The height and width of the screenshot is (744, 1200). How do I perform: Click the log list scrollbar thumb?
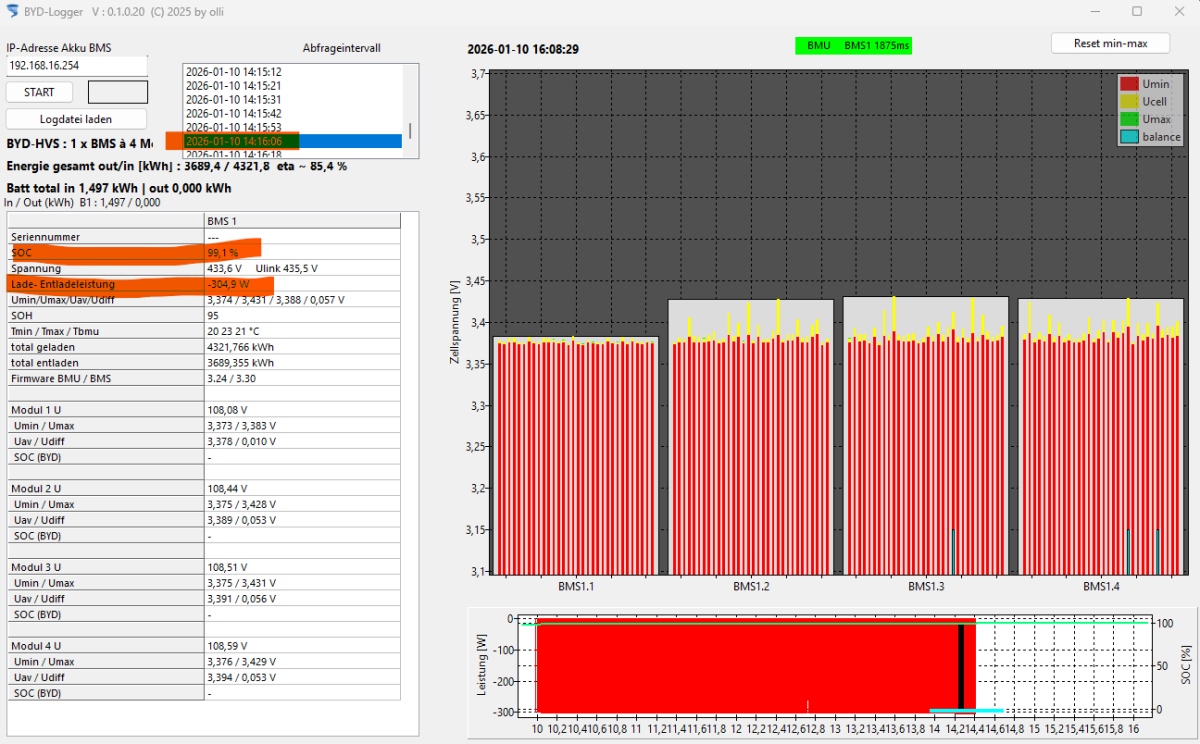click(409, 131)
